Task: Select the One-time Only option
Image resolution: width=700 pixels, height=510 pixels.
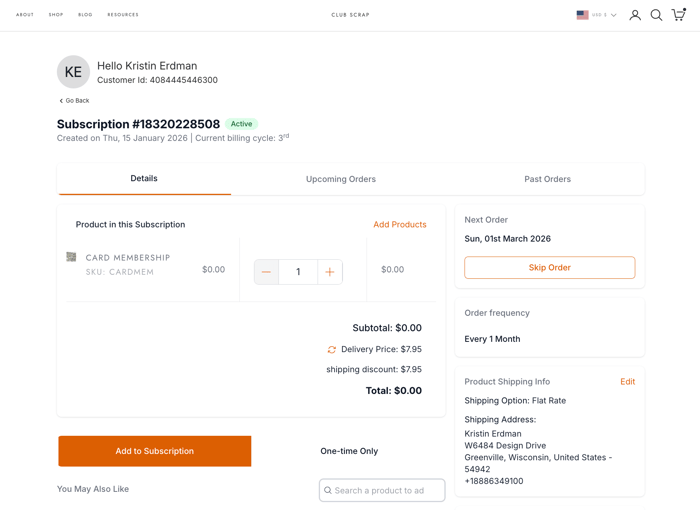Action: pos(349,451)
